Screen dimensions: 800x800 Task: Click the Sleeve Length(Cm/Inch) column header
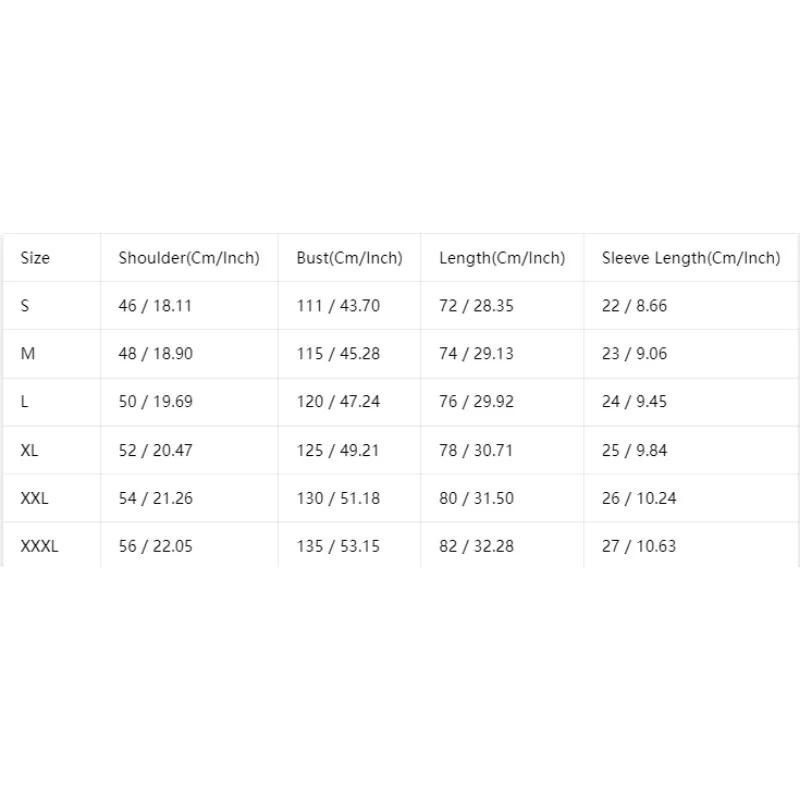point(691,258)
